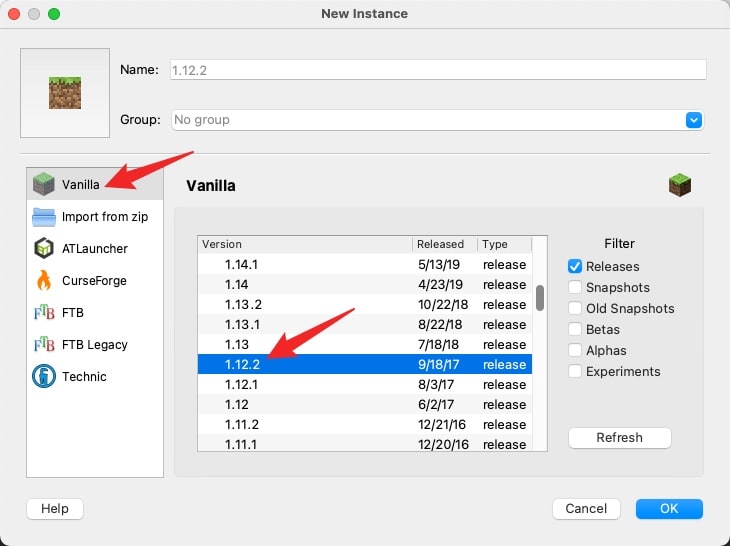
Task: Open the ATLauncher source icon
Action: click(44, 248)
